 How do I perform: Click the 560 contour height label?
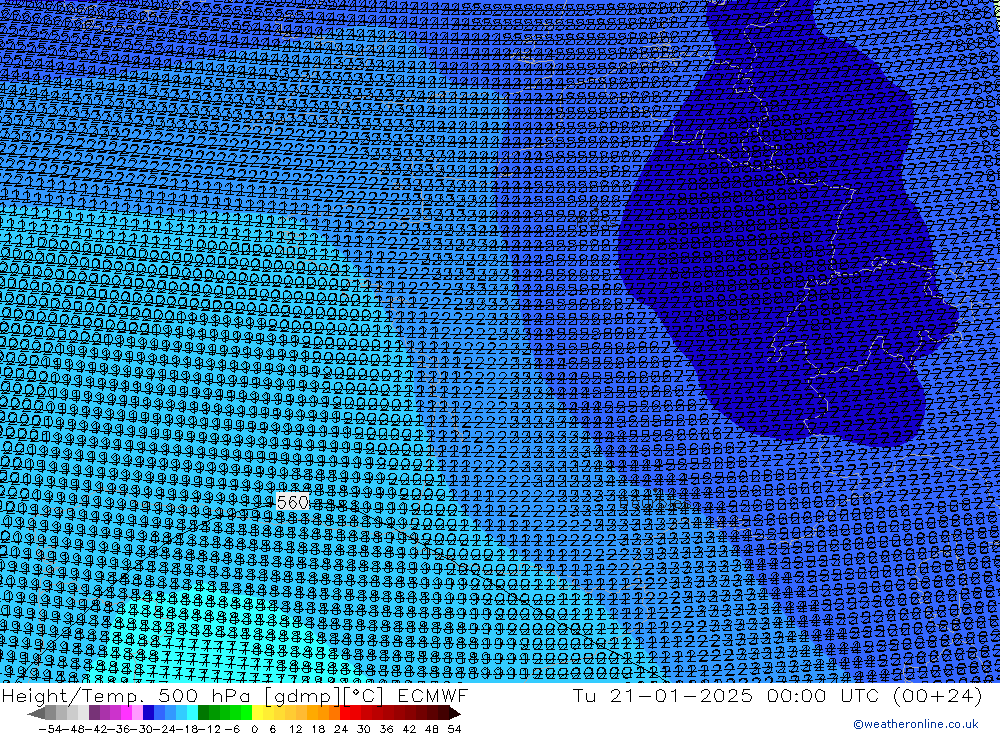tap(293, 502)
